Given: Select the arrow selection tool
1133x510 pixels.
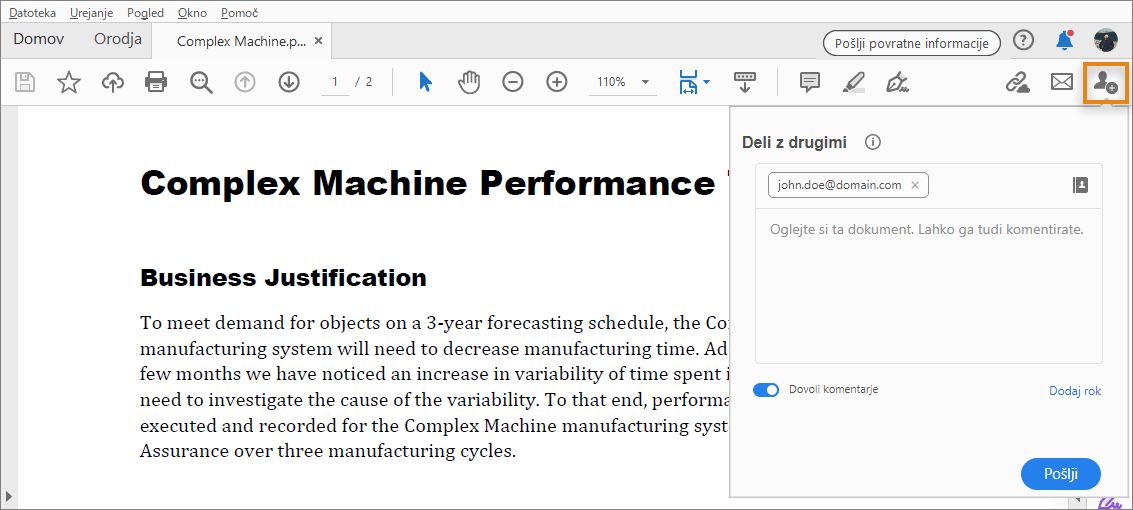Looking at the screenshot, I should pyautogui.click(x=426, y=82).
